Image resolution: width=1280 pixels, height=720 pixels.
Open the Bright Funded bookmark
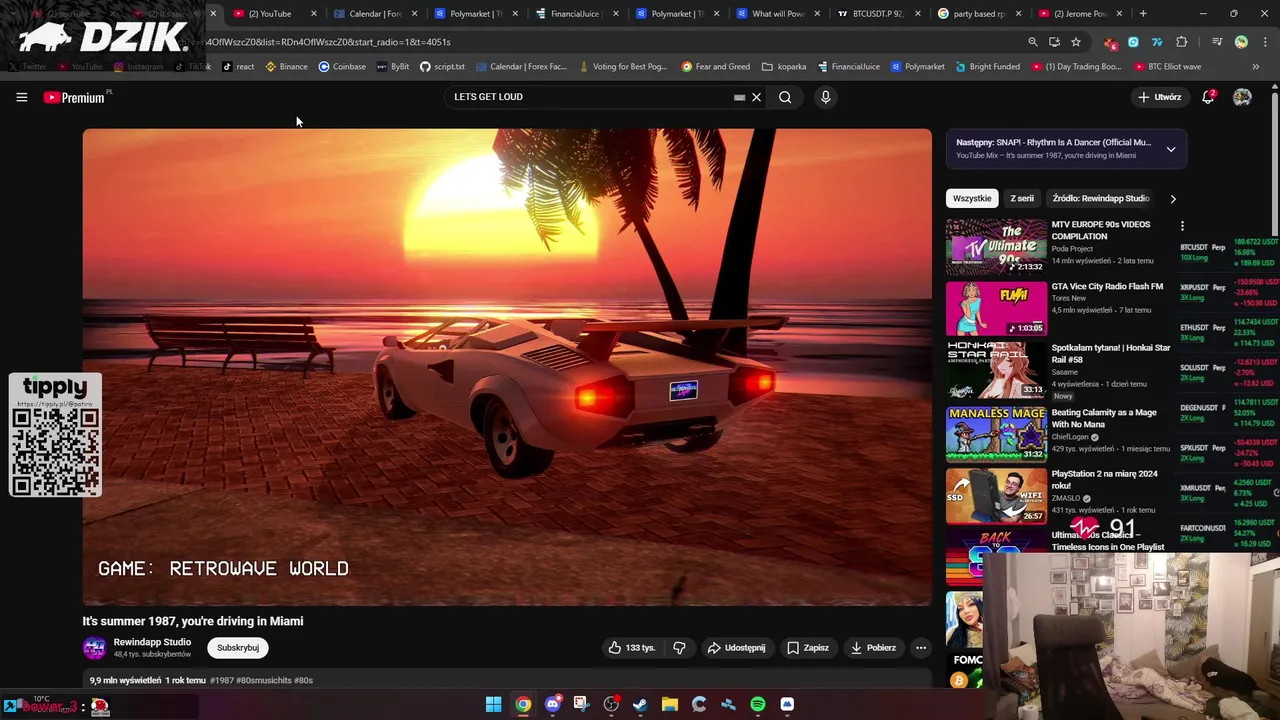(x=988, y=66)
